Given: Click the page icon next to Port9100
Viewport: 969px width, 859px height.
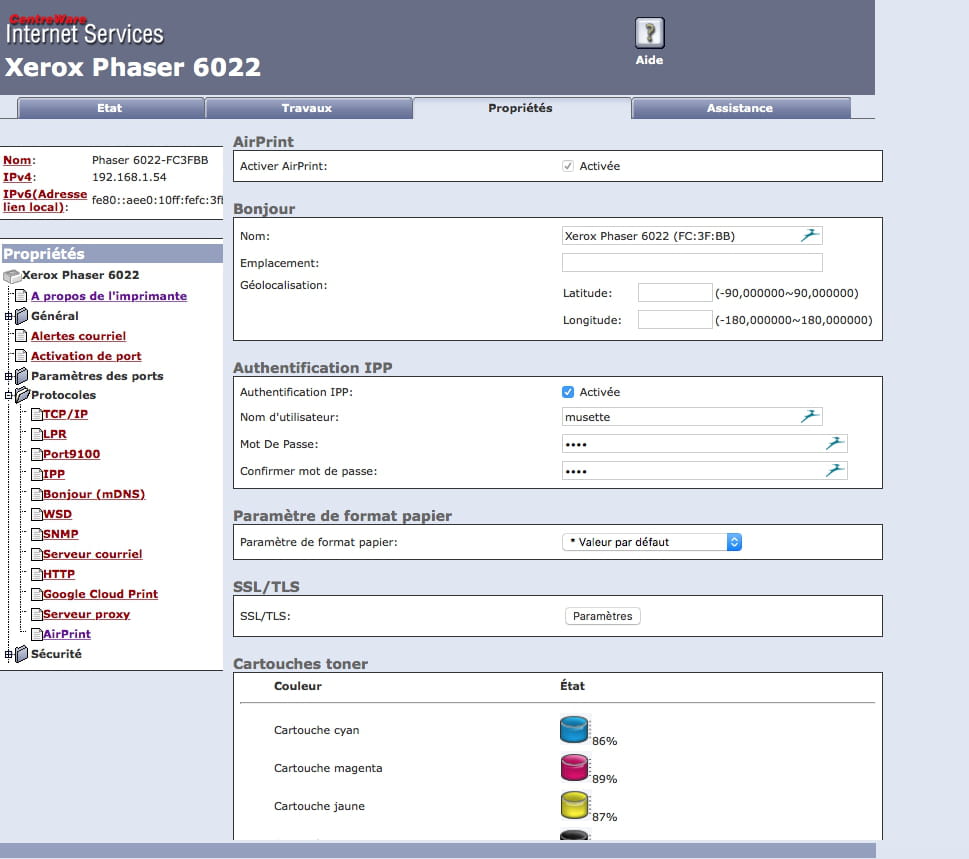Looking at the screenshot, I should tap(36, 454).
